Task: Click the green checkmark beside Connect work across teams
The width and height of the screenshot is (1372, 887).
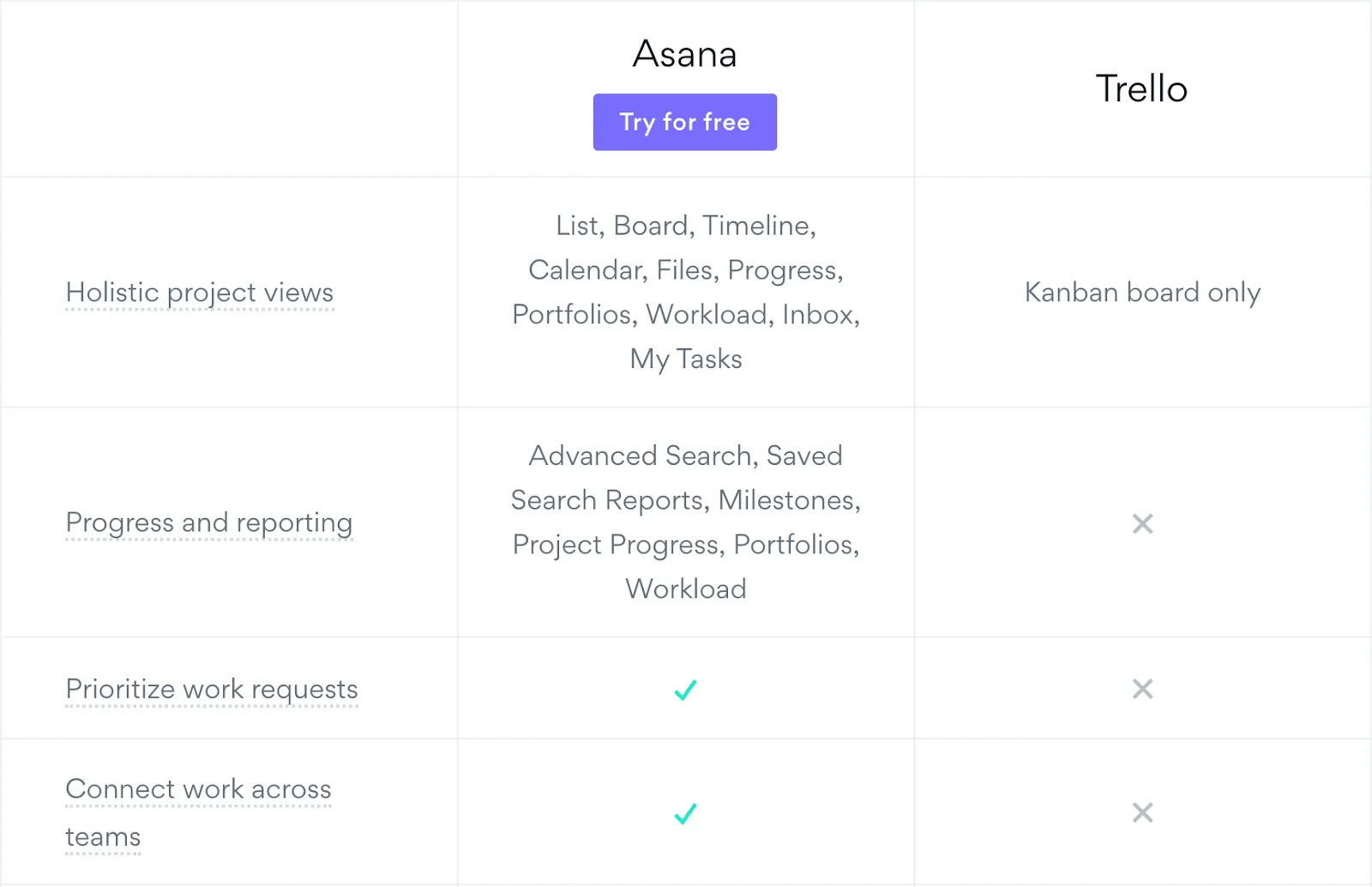Action: coord(685,813)
